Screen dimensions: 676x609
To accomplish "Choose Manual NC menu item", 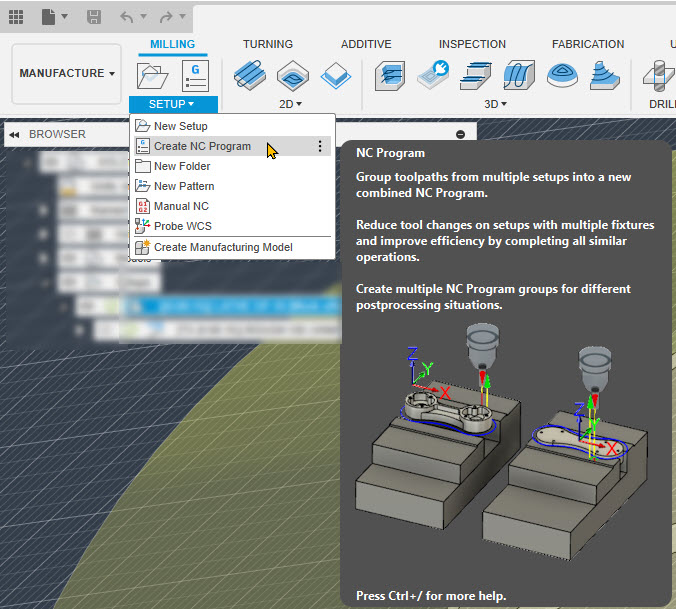I will (x=232, y=206).
